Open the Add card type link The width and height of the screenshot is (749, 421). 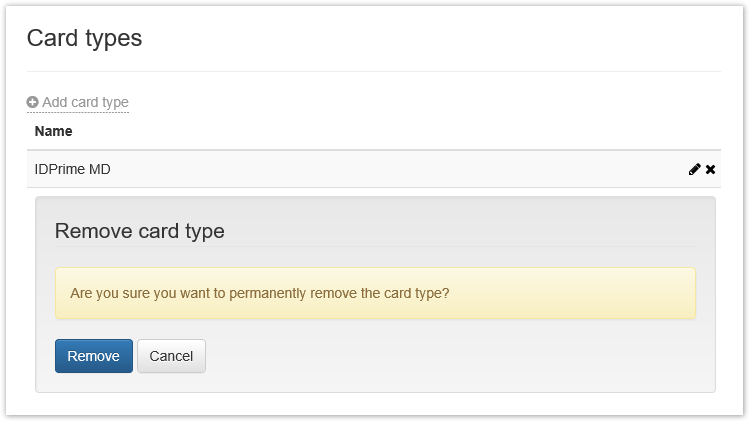coord(85,102)
